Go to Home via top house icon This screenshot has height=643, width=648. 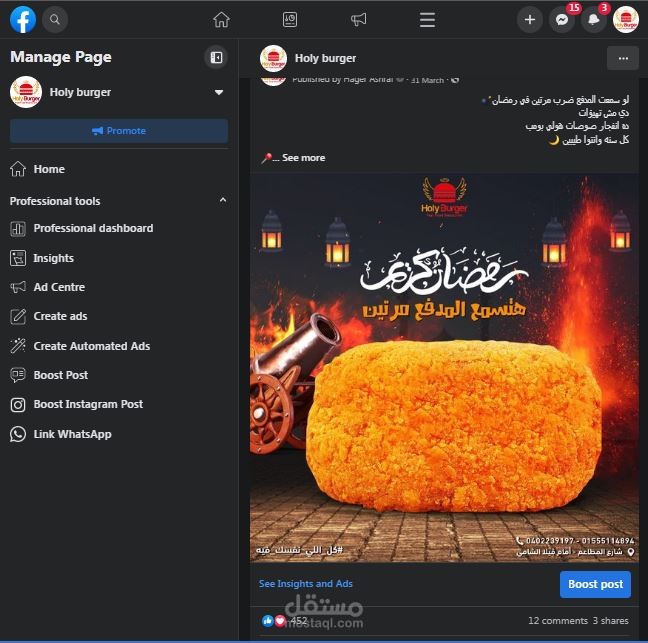coord(221,19)
